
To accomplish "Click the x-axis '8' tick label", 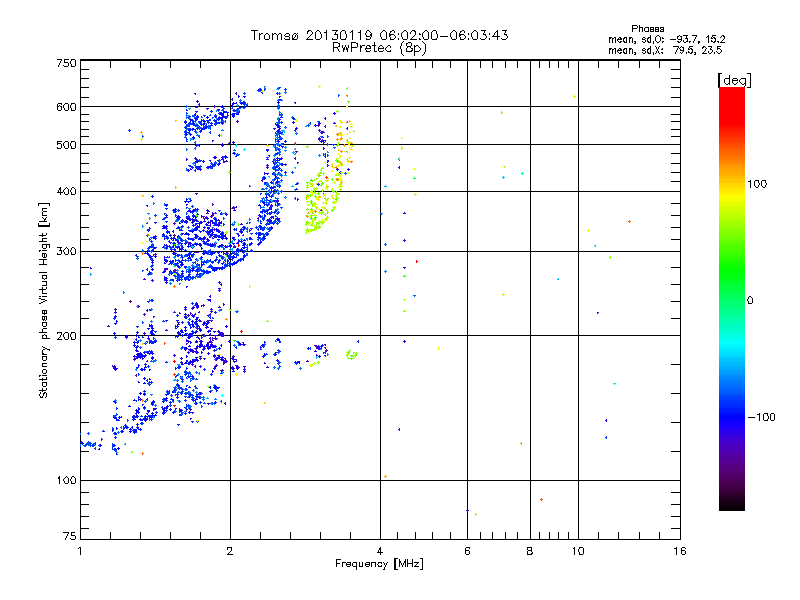I will click(x=530, y=551).
